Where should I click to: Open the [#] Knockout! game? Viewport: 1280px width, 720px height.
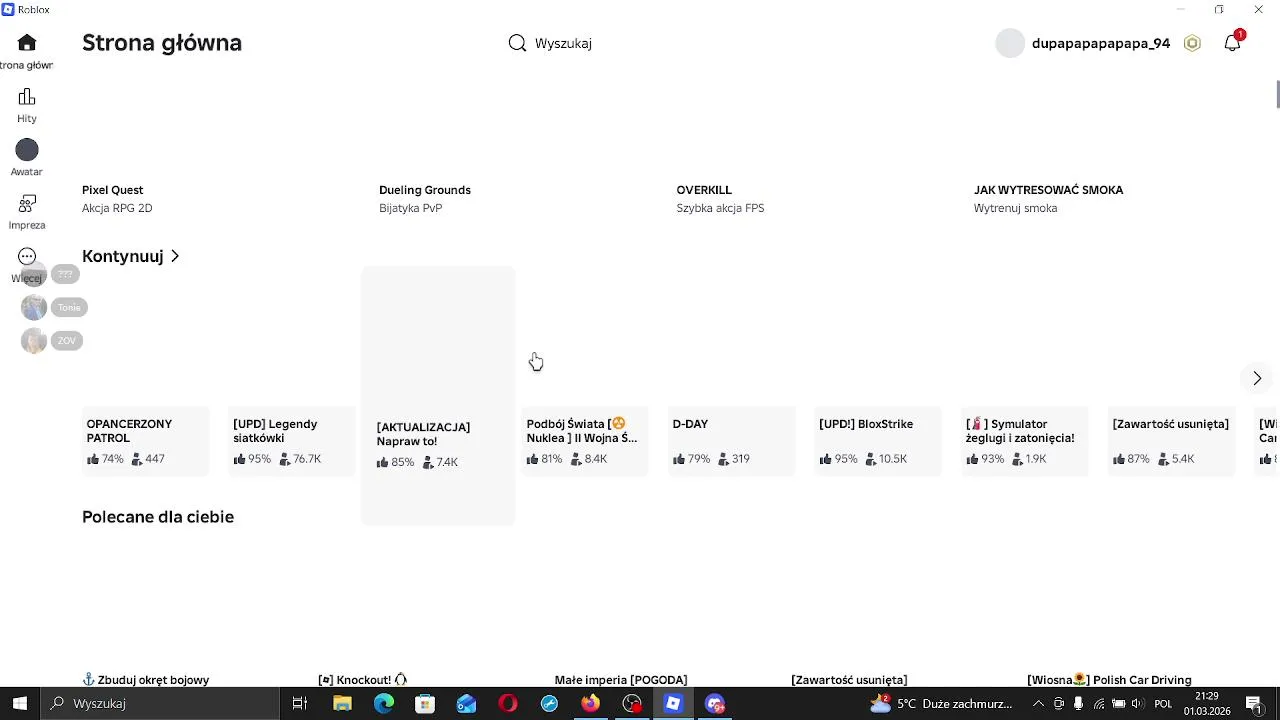[363, 680]
